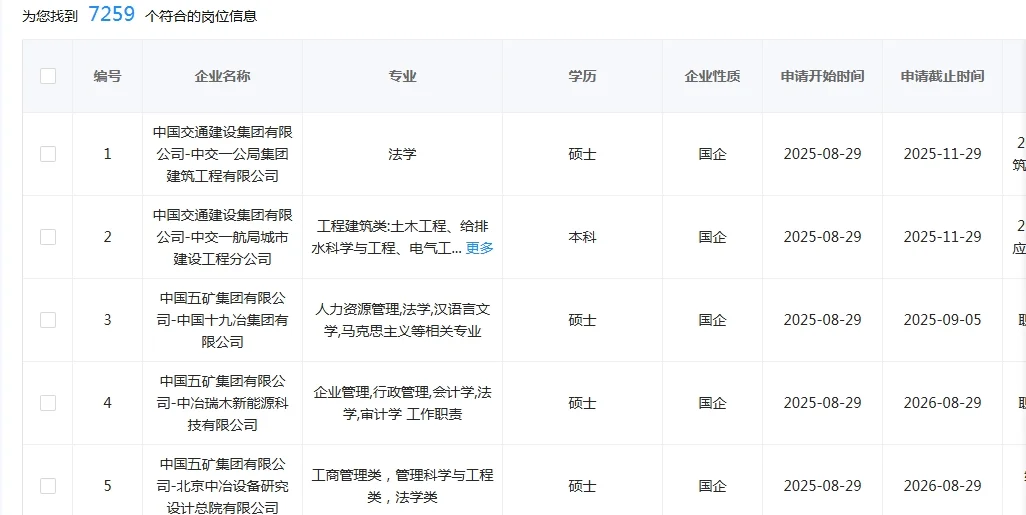
Task: Click deadline 2026-08-29 in row 4
Action: (x=942, y=403)
